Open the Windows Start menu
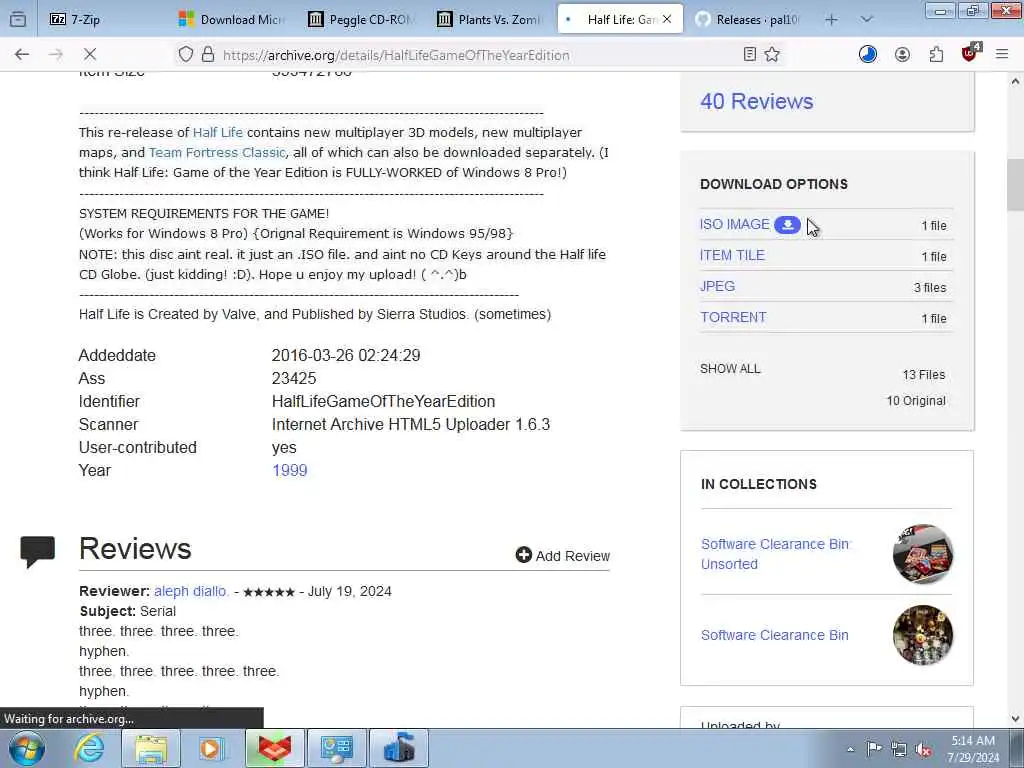This screenshot has width=1024, height=768. [x=27, y=748]
